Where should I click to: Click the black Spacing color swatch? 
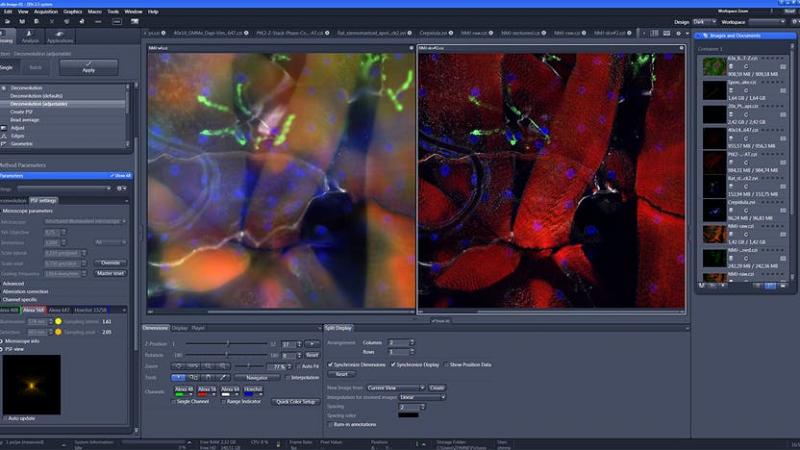pyautogui.click(x=409, y=415)
